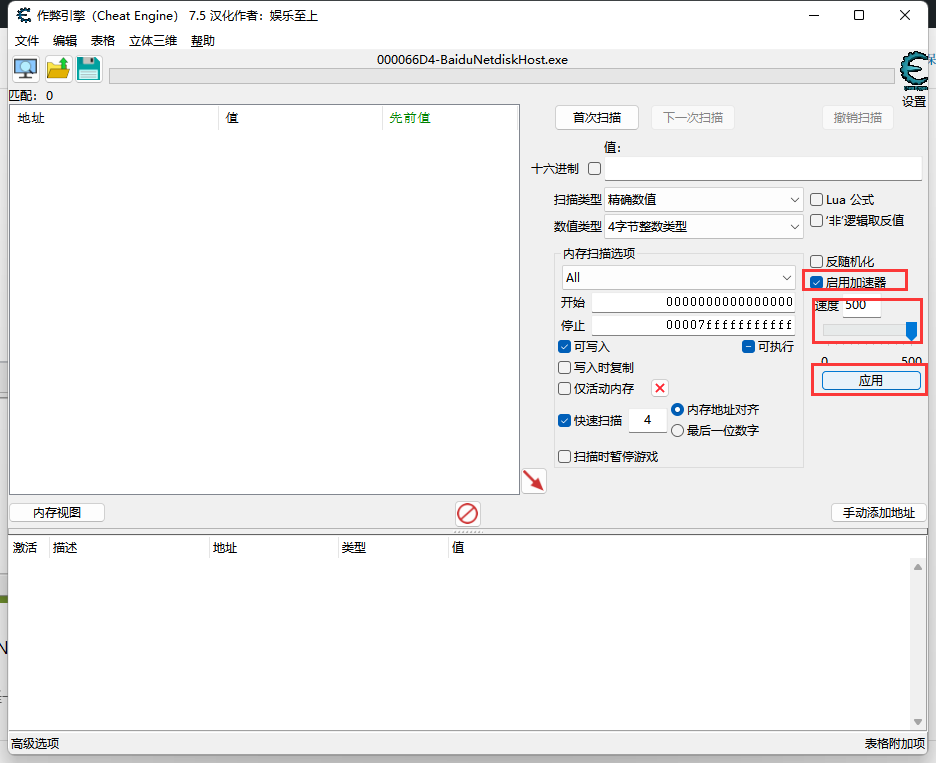Viewport: 936px width, 763px height.
Task: Toggle the 启用加速器 checkbox
Action: (x=817, y=282)
